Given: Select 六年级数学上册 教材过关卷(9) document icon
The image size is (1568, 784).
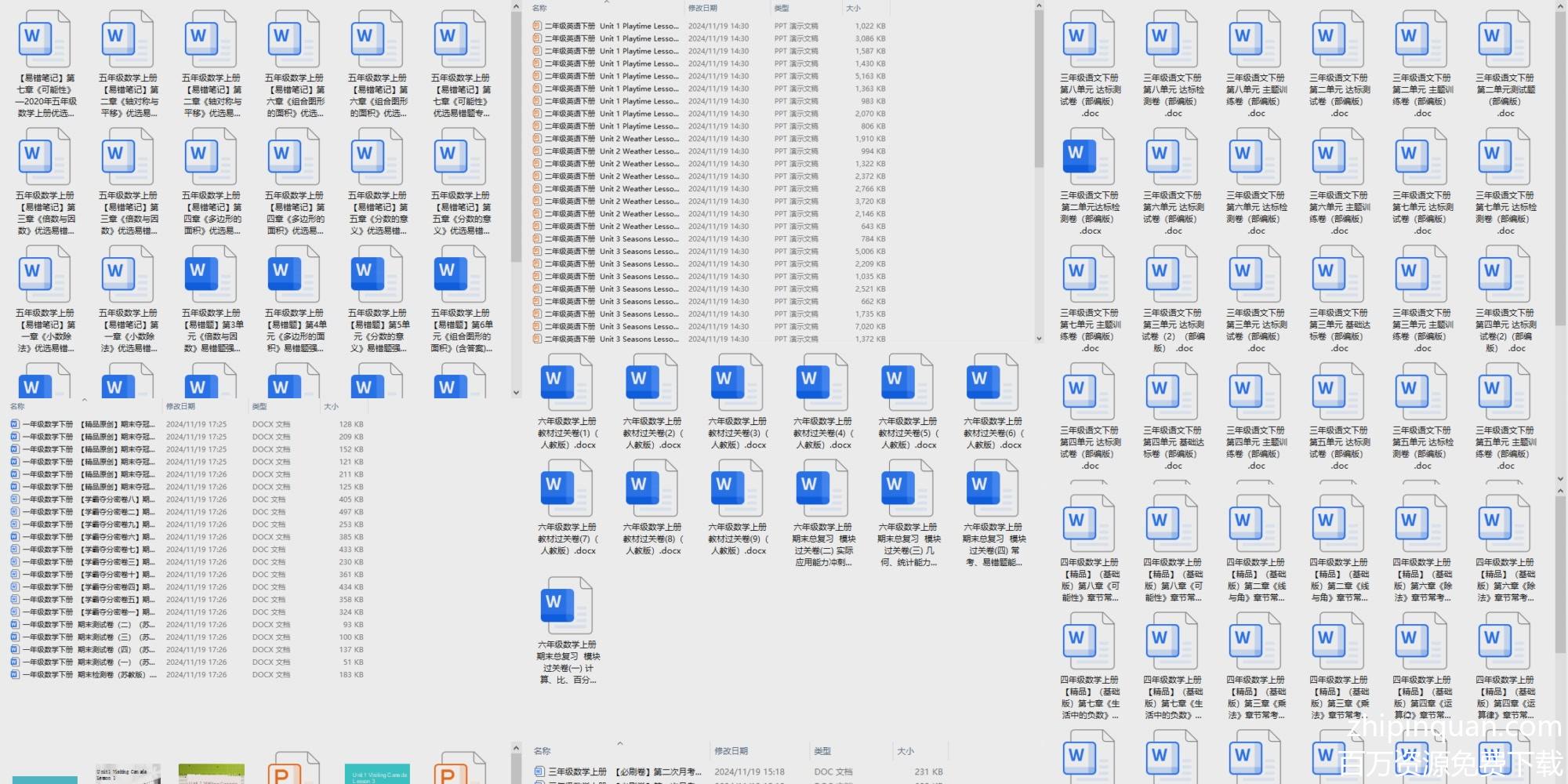Looking at the screenshot, I should pyautogui.click(x=737, y=488).
